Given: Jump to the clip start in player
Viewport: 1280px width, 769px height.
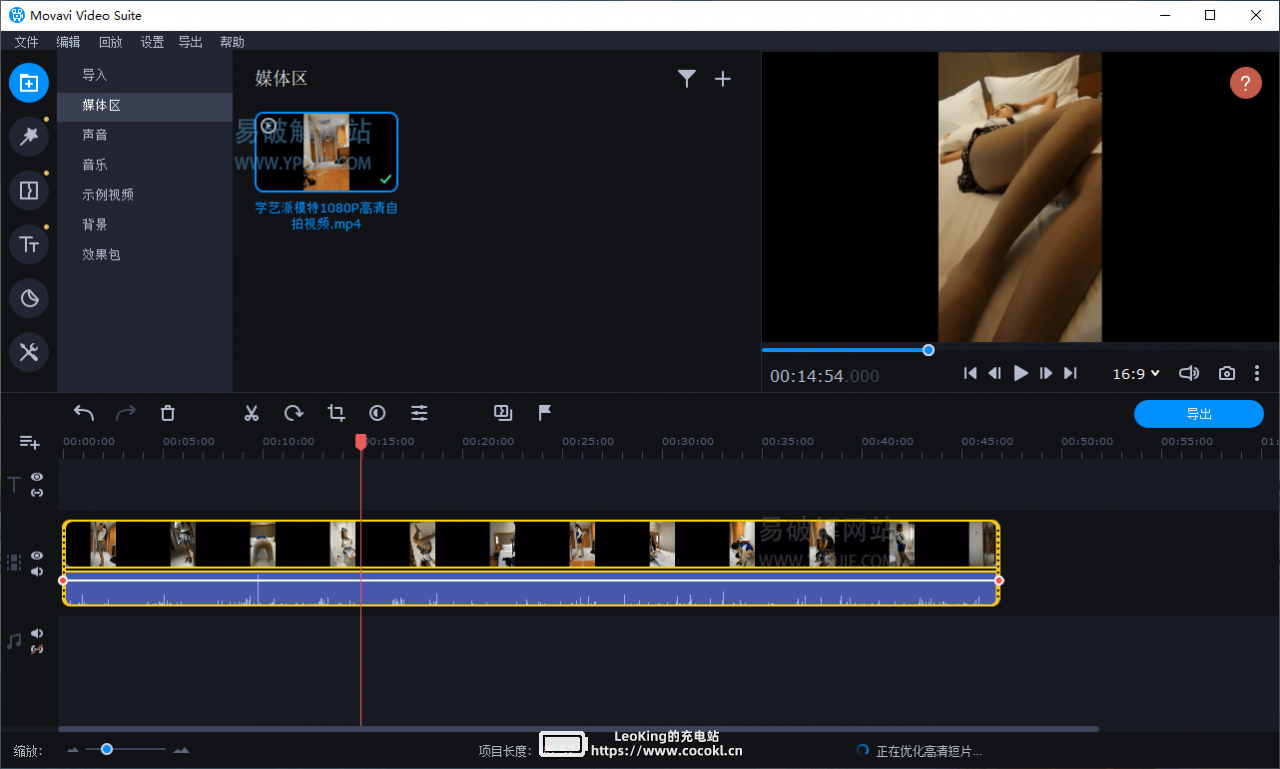Looking at the screenshot, I should click(x=970, y=373).
